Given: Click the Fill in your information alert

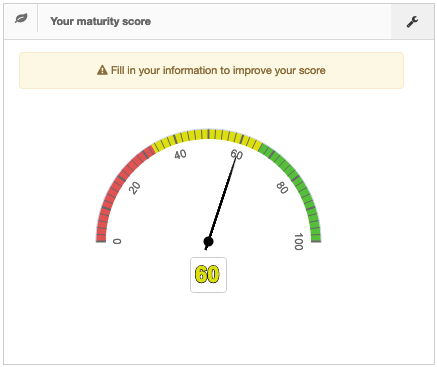Looking at the screenshot, I should [x=211, y=70].
